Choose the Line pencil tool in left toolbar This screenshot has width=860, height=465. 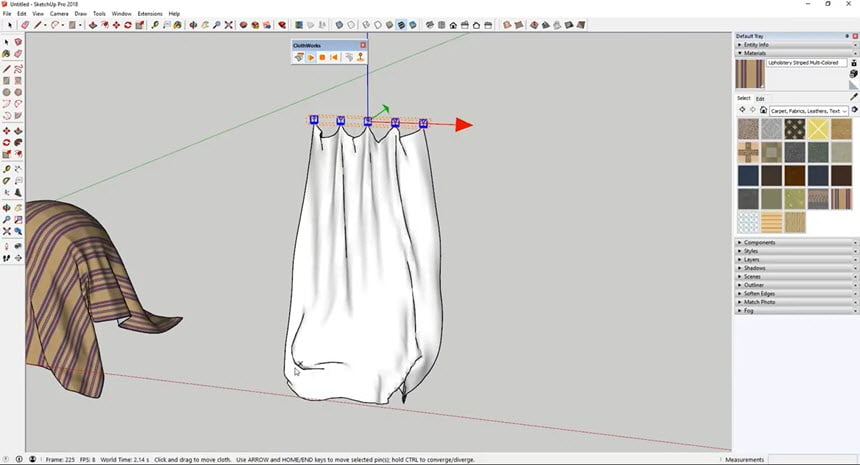pos(7,69)
